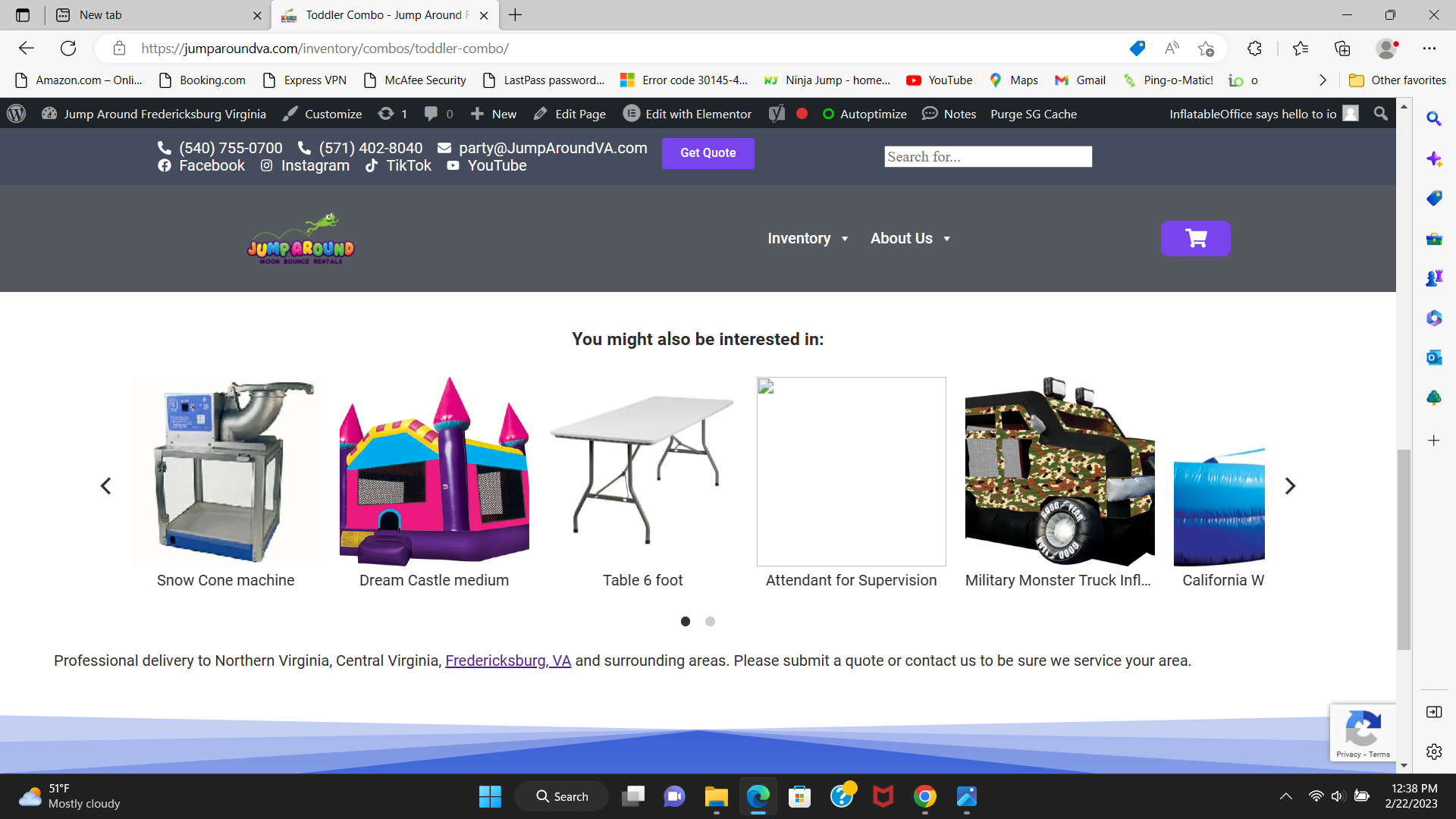Click the red recording dot in admin bar
This screenshot has width=1456, height=819.
pos(802,114)
